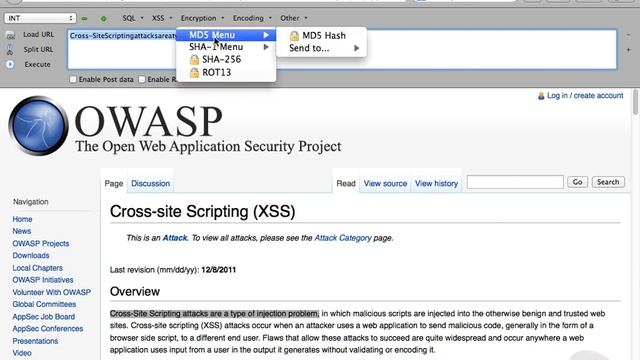Click the Cross-site Scripting (XSS) heading
The width and height of the screenshot is (640, 360).
202,212
